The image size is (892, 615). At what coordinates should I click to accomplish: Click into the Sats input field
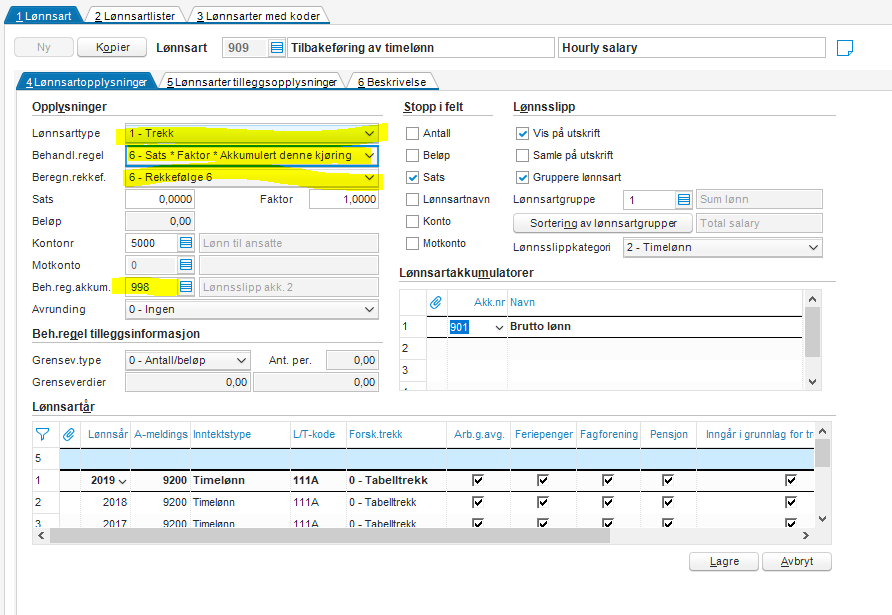[159, 200]
